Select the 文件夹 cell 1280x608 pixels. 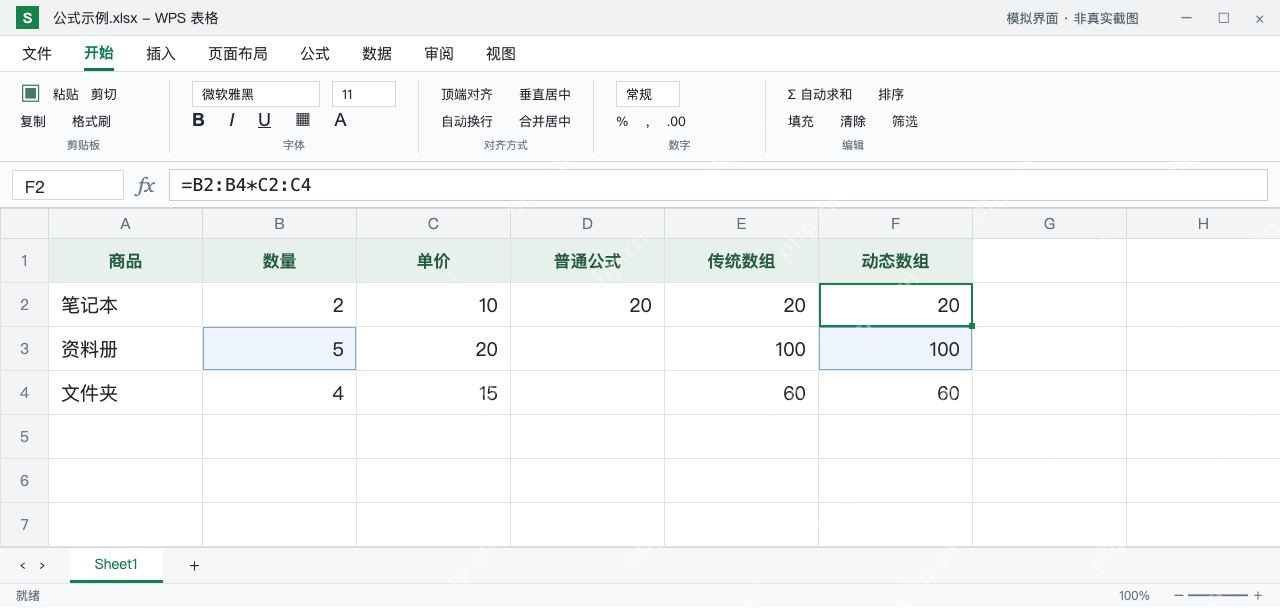126,393
